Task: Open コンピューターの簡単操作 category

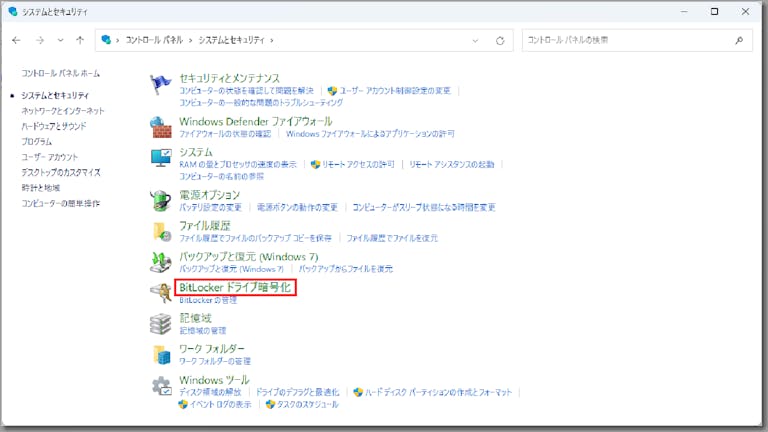Action: click(x=60, y=203)
